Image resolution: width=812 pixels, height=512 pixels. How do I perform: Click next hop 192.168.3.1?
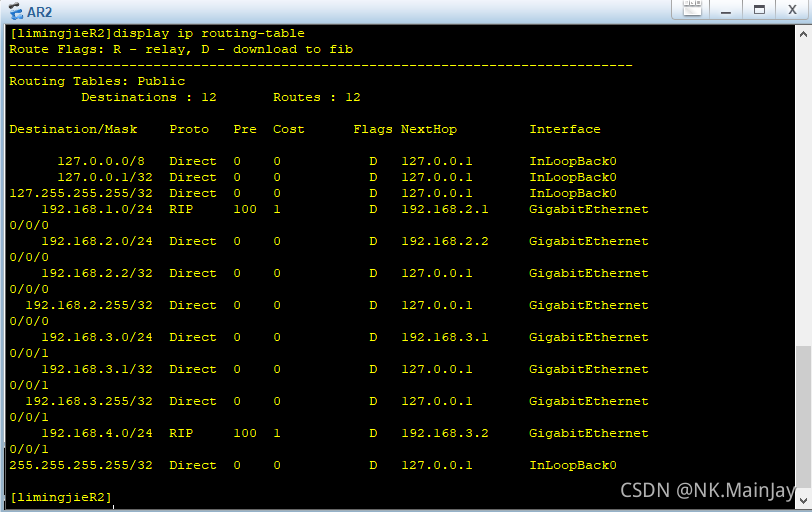pos(445,338)
